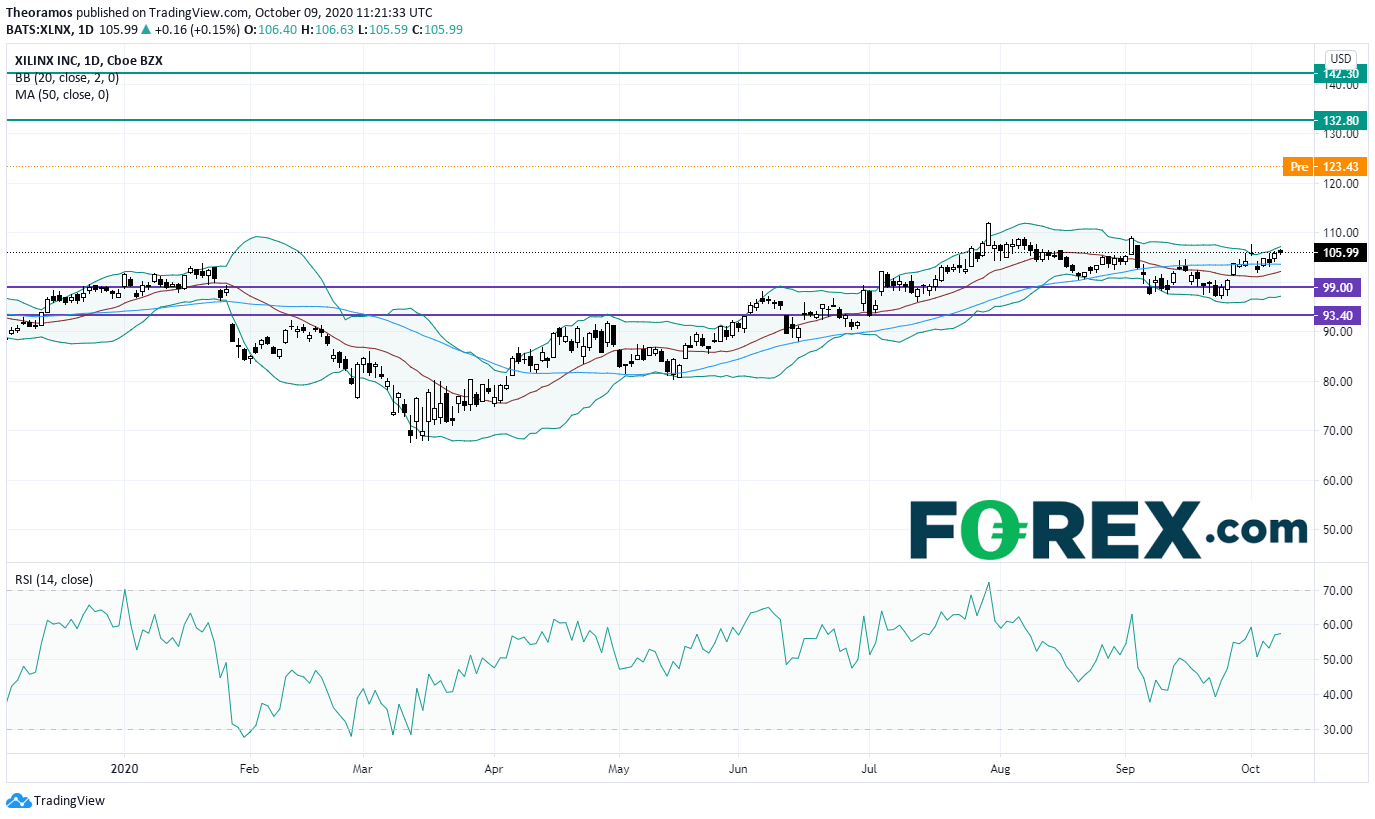
Task: Click the 142.30 green price level tag
Action: tap(1339, 74)
